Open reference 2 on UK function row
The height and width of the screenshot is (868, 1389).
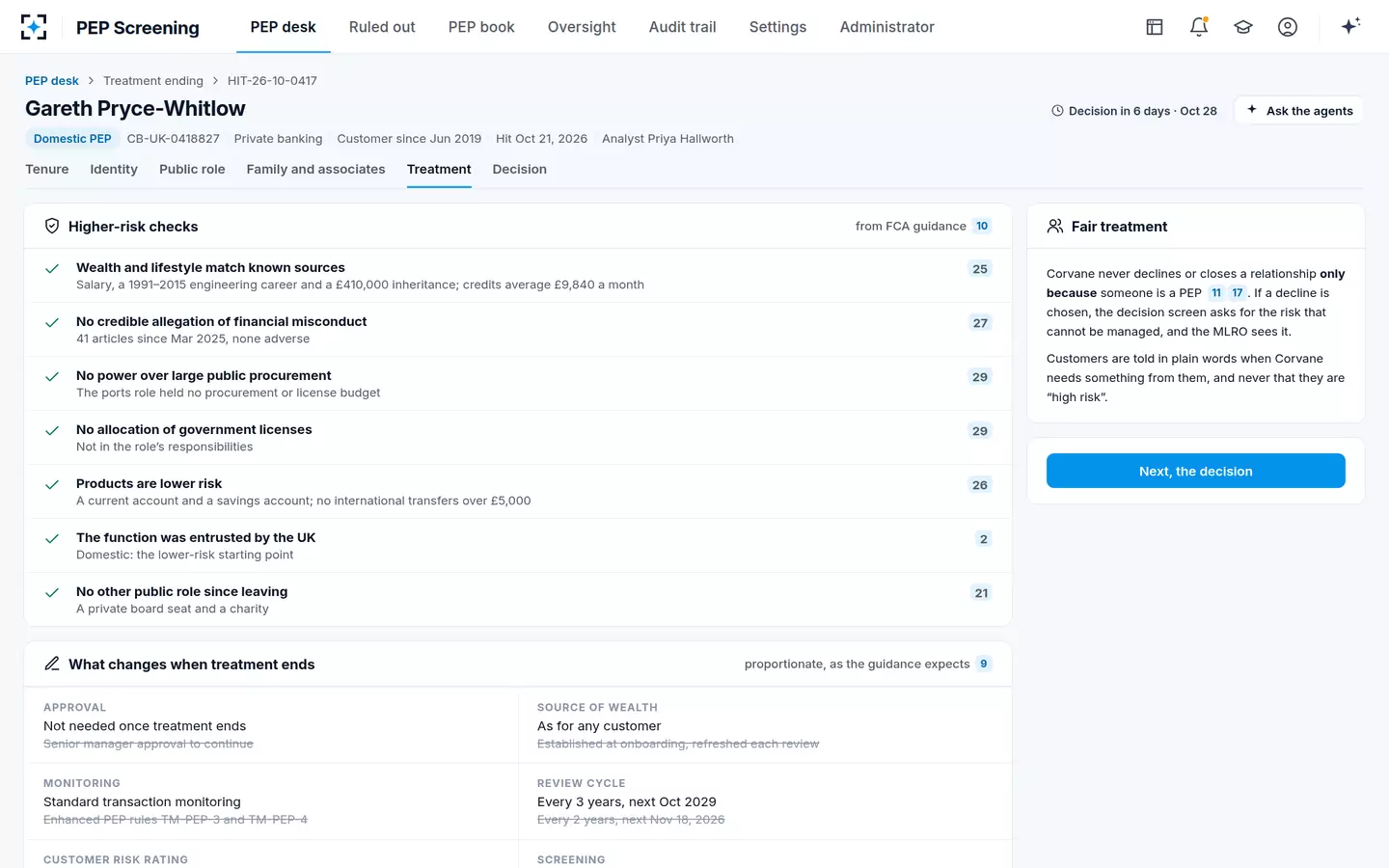pyautogui.click(x=984, y=539)
